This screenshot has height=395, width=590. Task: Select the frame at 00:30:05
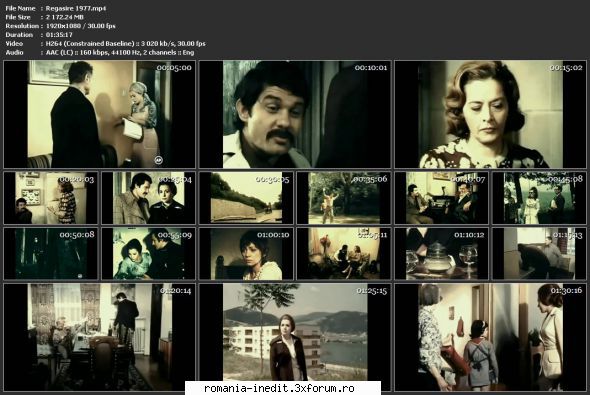tap(246, 198)
